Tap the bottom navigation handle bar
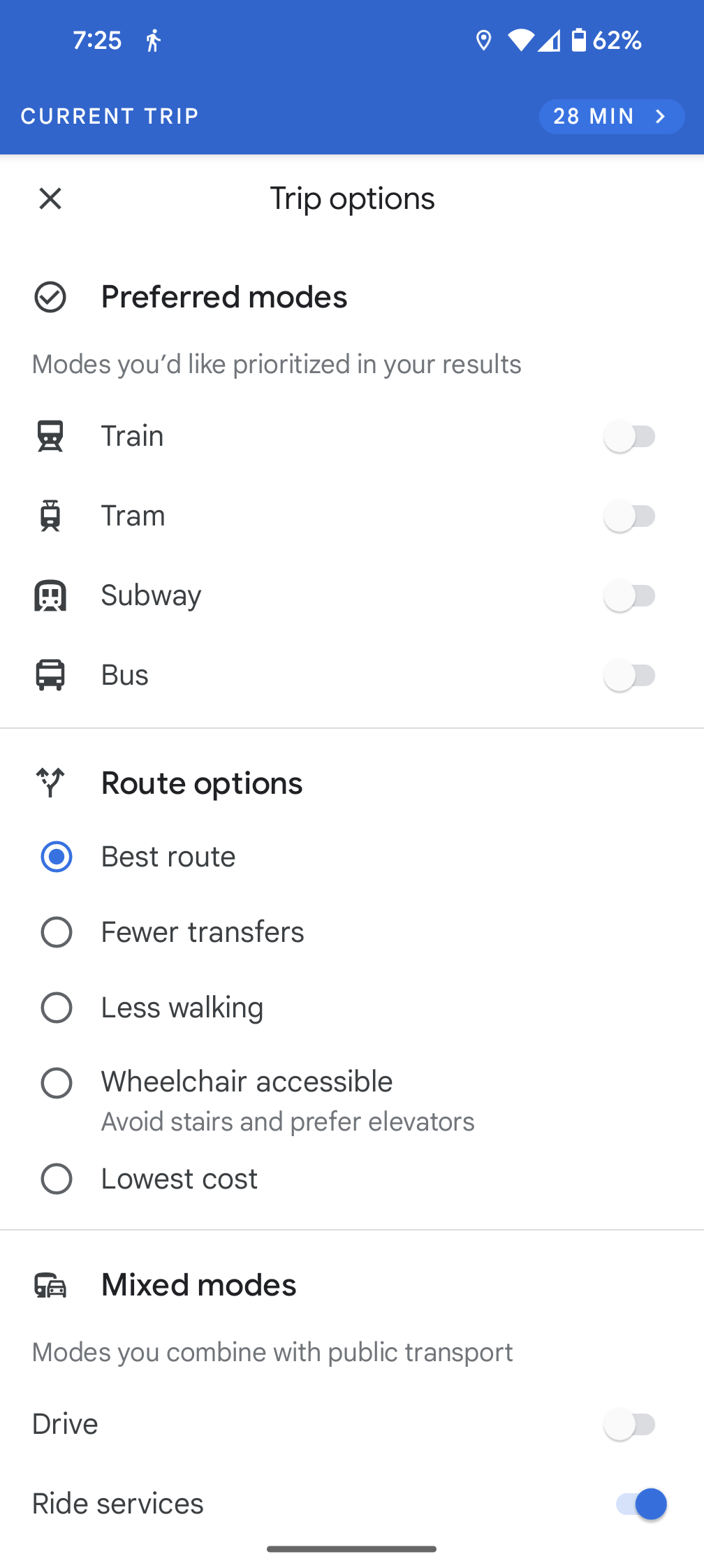Viewport: 704px width, 1568px height. pos(352,1549)
